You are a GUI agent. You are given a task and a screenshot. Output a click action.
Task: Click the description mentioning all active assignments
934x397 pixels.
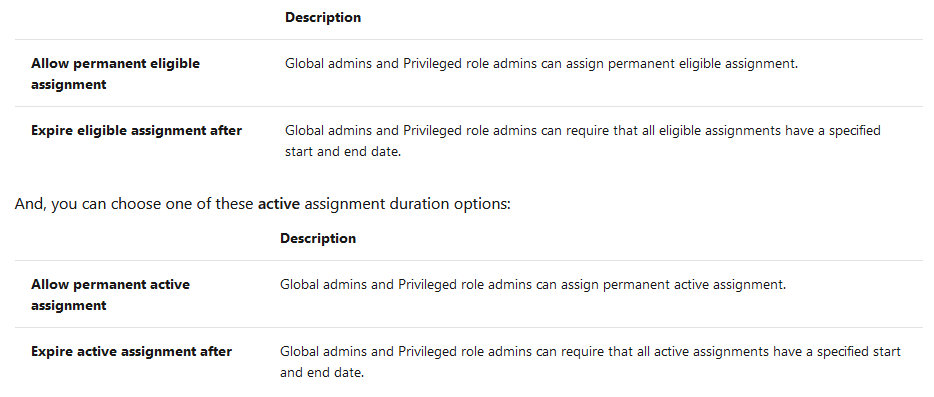pos(590,362)
